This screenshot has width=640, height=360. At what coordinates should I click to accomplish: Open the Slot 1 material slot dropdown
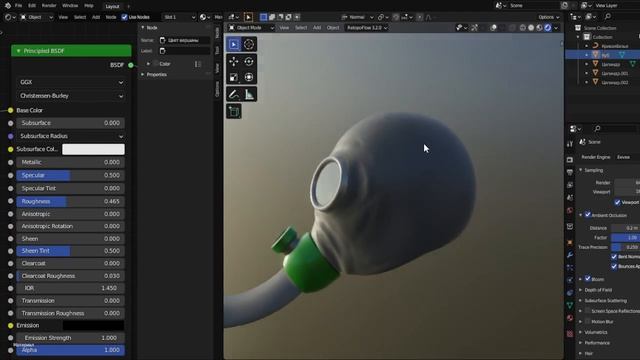click(179, 17)
